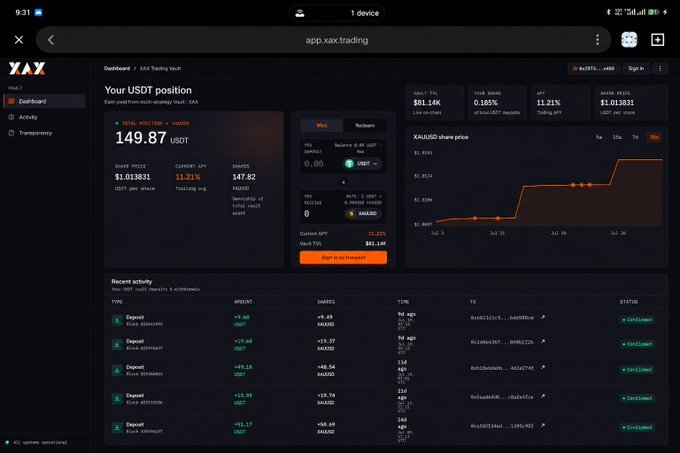
Task: Open Activity in the sidebar
Action: (x=28, y=117)
